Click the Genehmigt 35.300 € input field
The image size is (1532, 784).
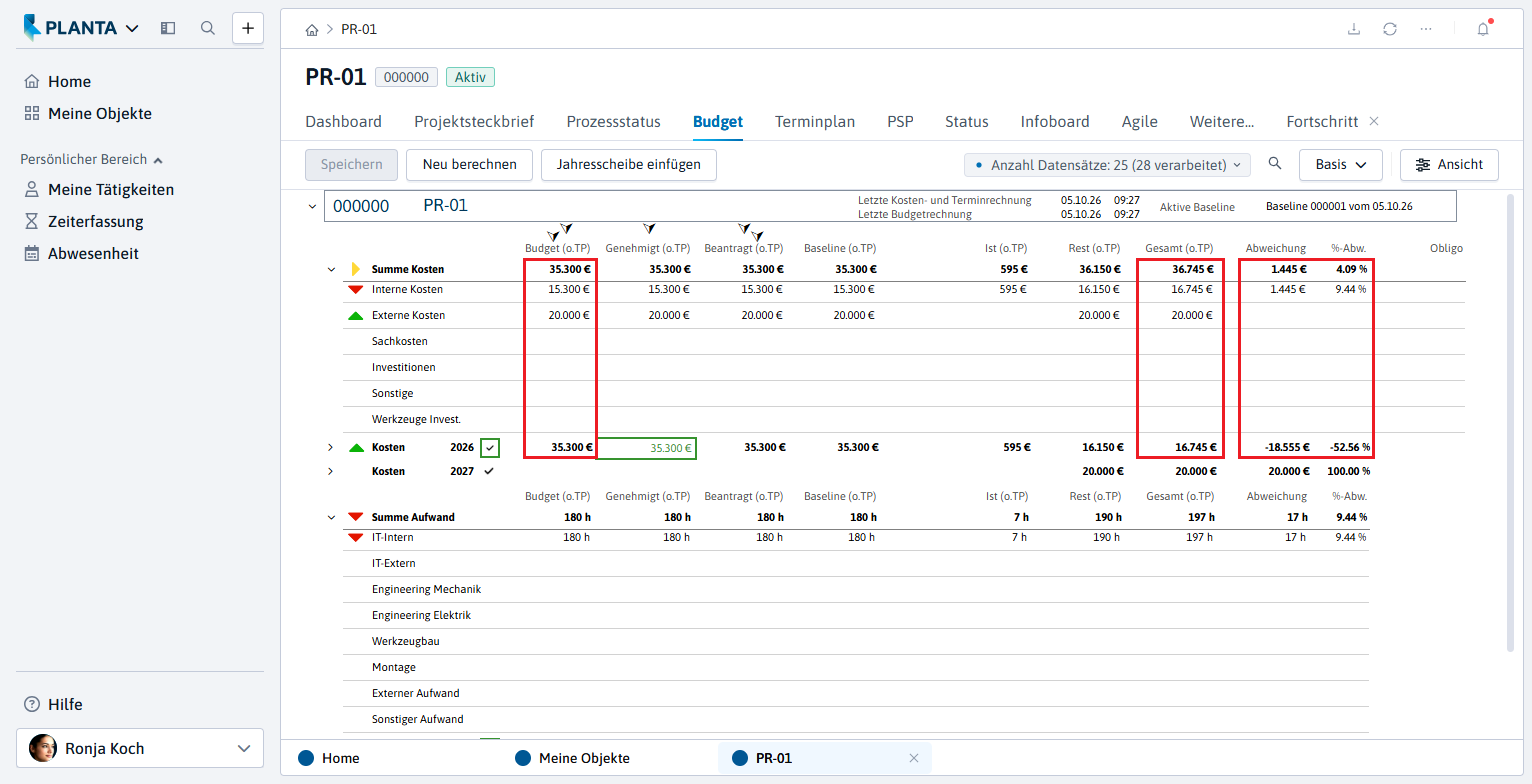pos(647,448)
